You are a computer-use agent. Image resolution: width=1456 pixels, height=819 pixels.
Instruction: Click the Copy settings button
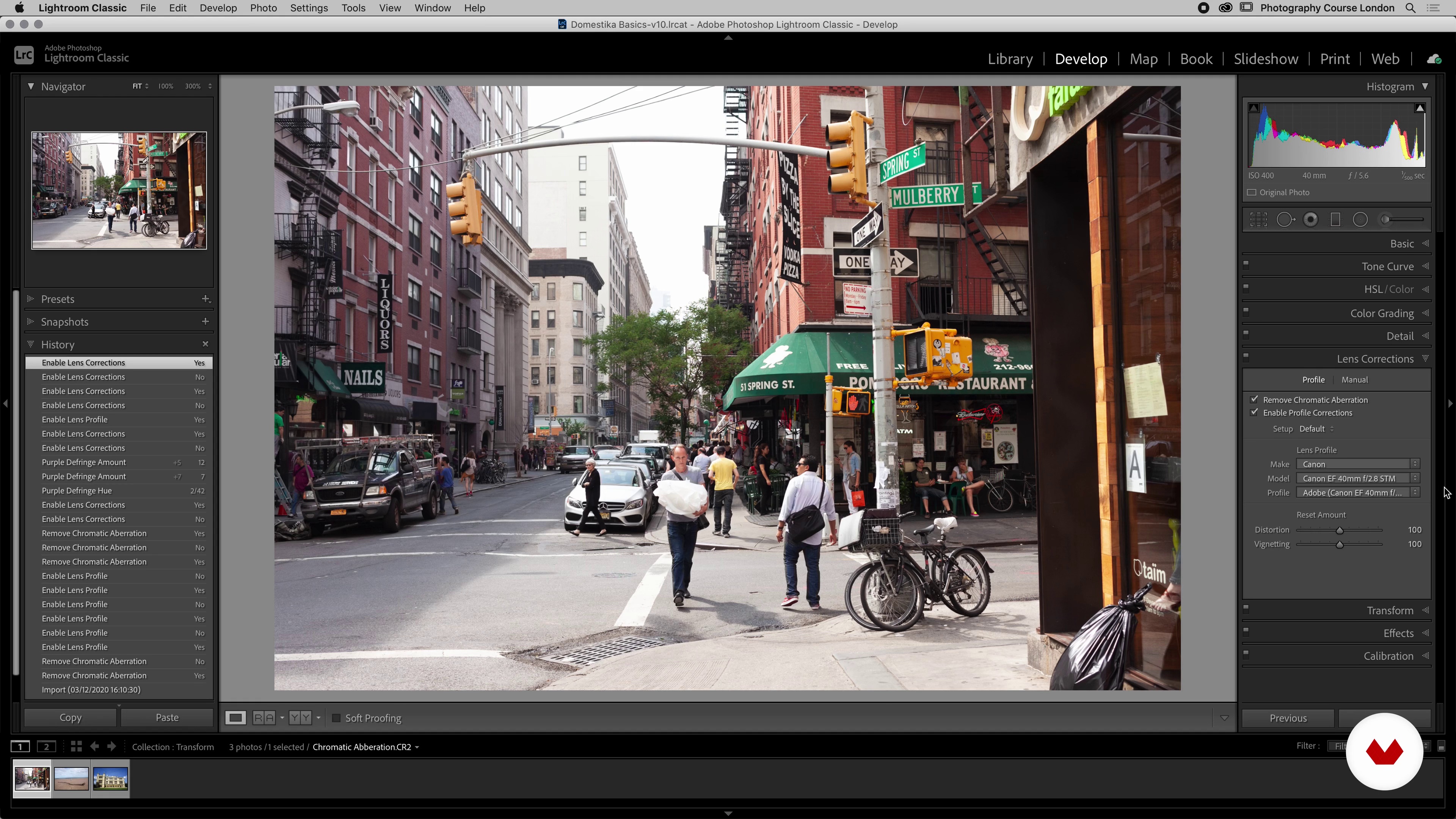click(71, 717)
